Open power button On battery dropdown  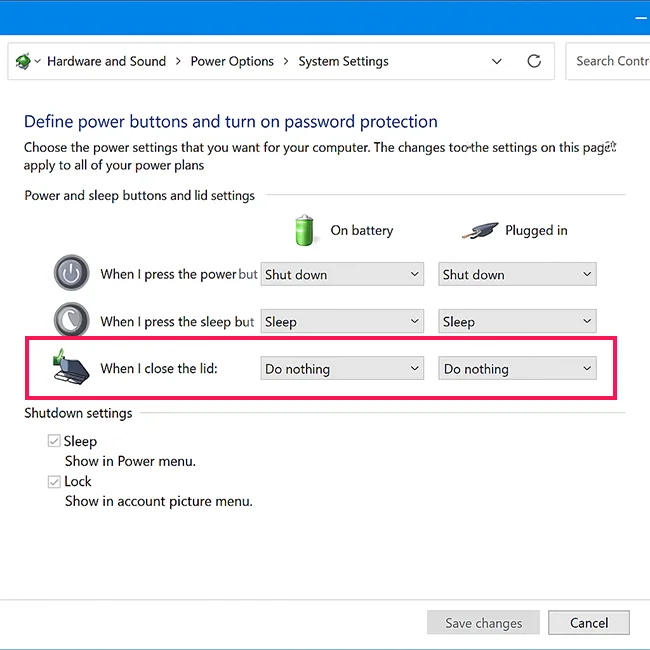tap(342, 274)
